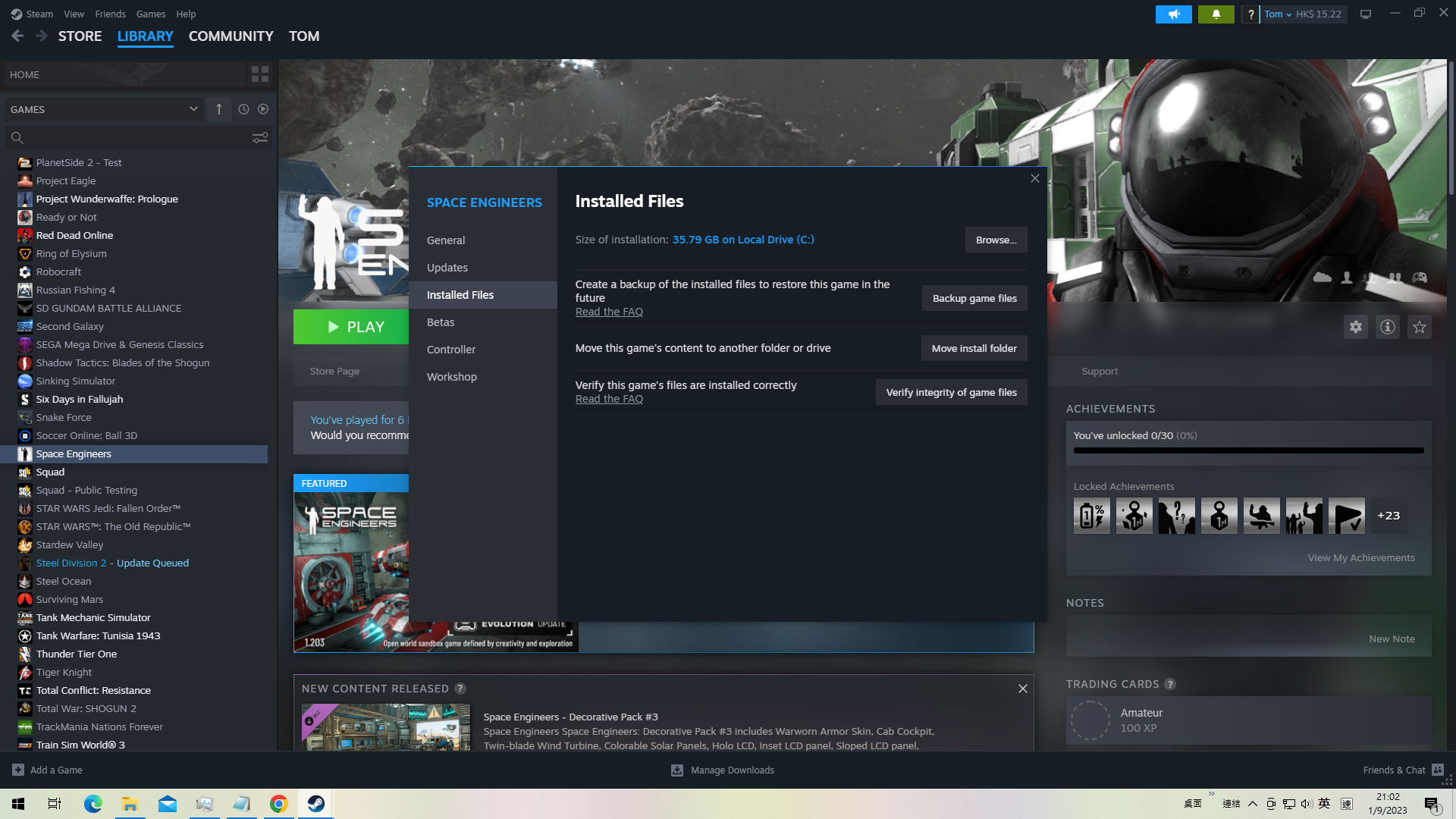1456x819 pixels.
Task: Open the game settings gear icon
Action: tap(1355, 327)
